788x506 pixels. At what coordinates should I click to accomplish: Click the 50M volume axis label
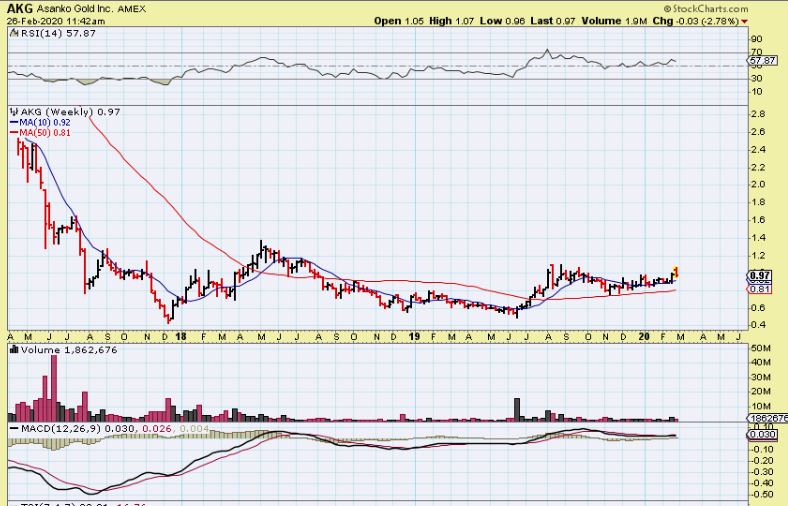tap(760, 348)
